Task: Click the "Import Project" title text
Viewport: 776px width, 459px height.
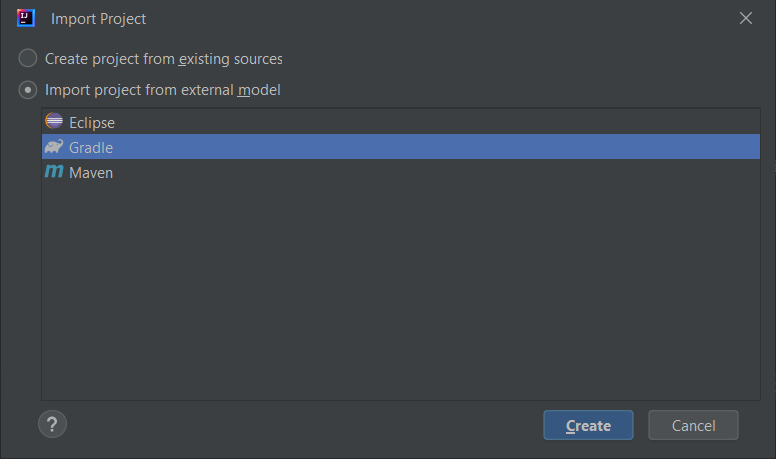Action: tap(98, 18)
